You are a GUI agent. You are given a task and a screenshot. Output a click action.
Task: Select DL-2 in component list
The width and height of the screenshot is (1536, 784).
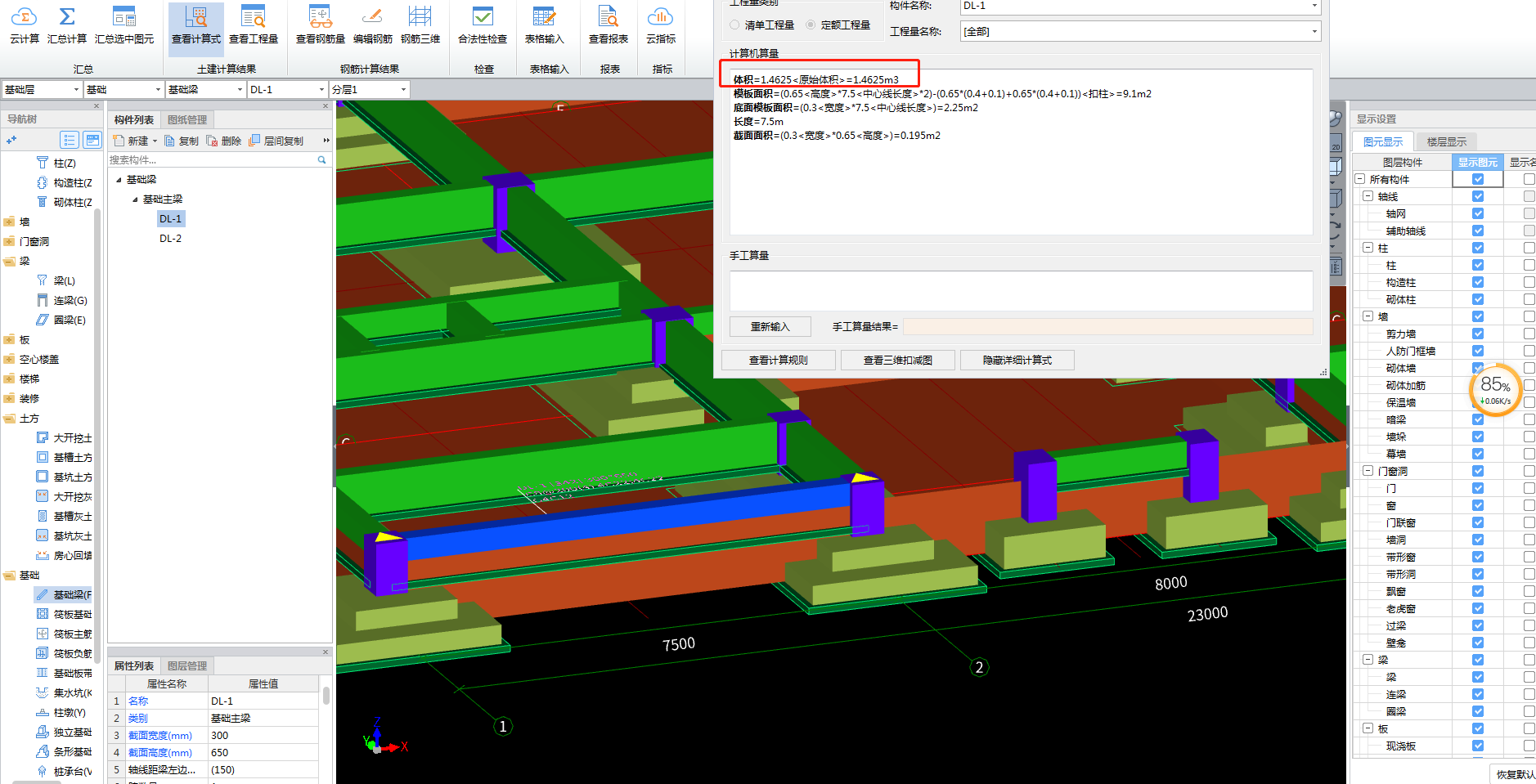[x=170, y=238]
